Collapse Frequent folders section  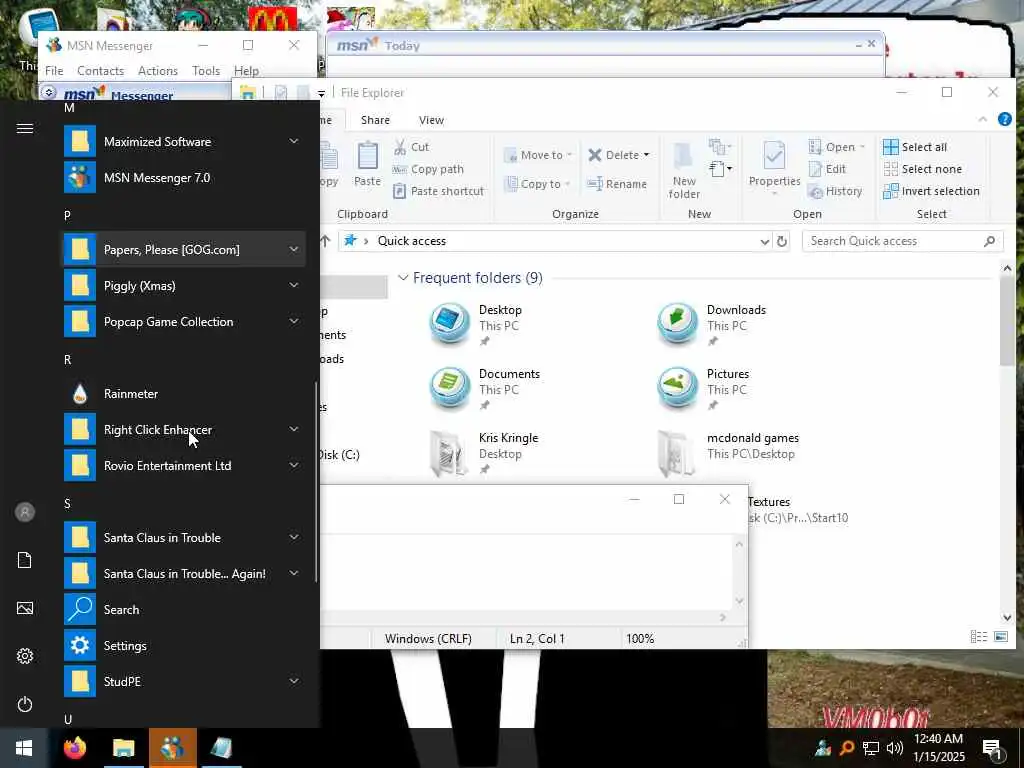[x=403, y=278]
